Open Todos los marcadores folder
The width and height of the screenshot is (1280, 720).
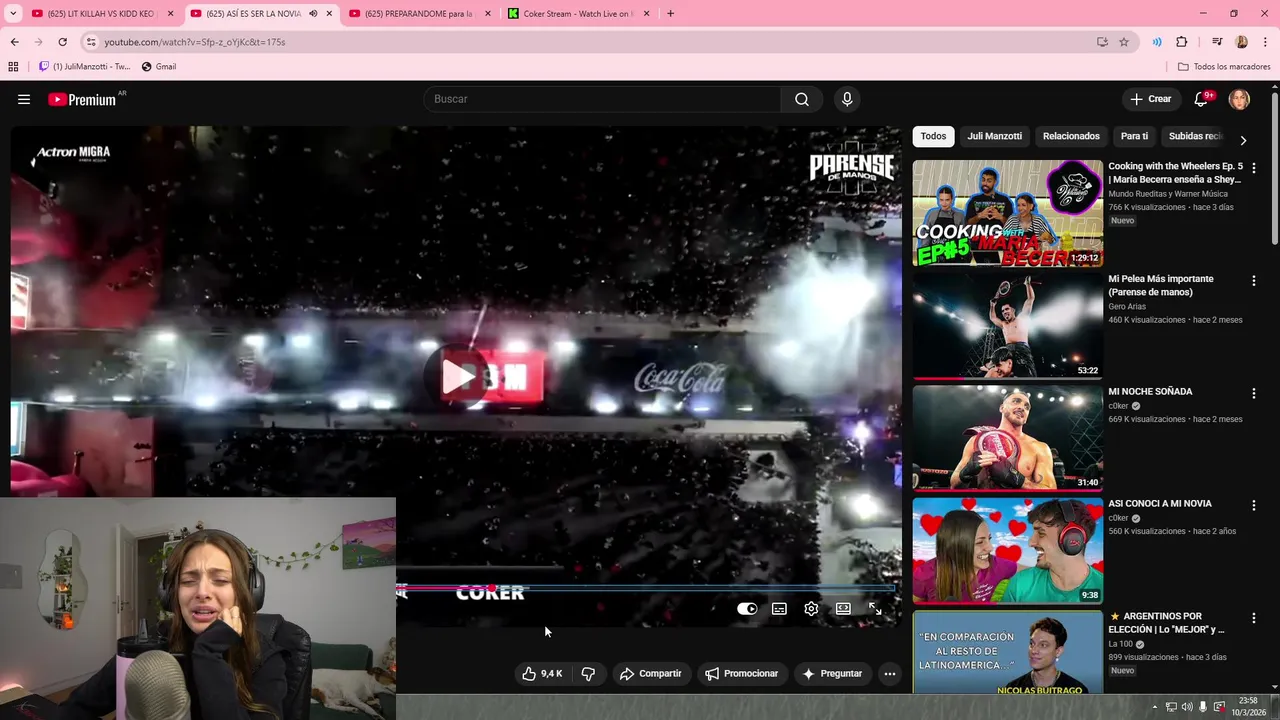(1224, 67)
